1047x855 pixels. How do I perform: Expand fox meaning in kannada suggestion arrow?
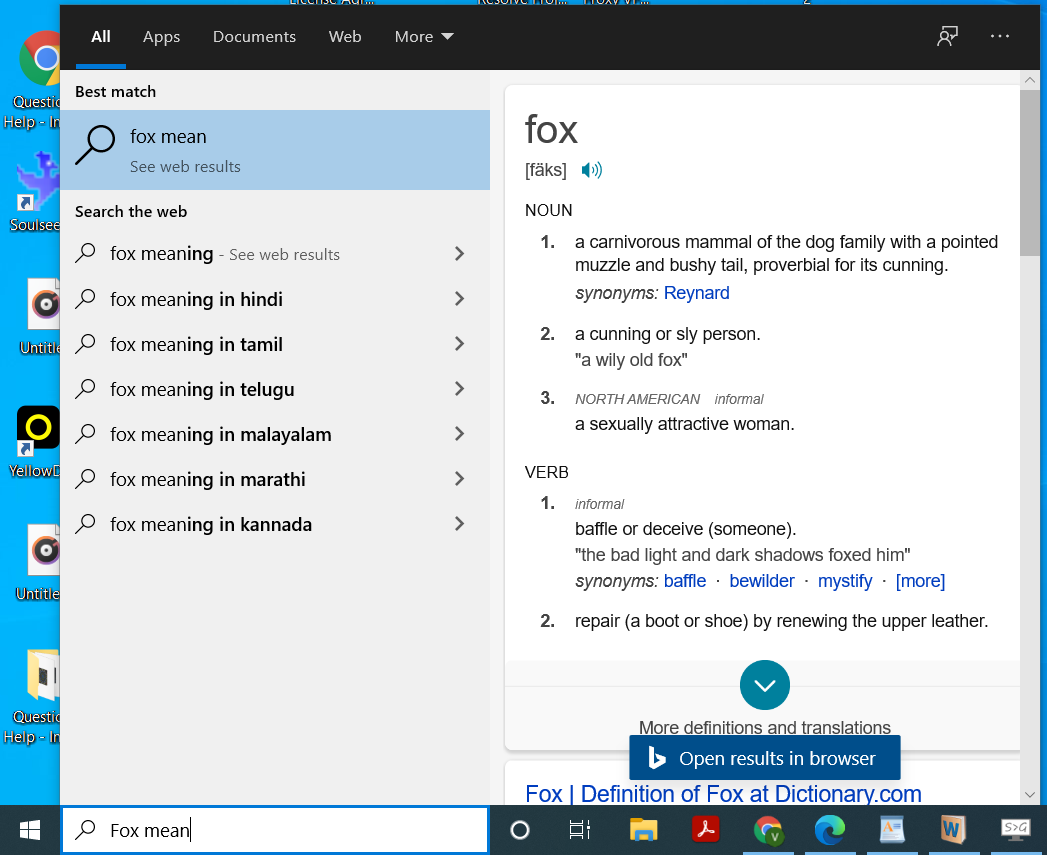[x=459, y=524]
